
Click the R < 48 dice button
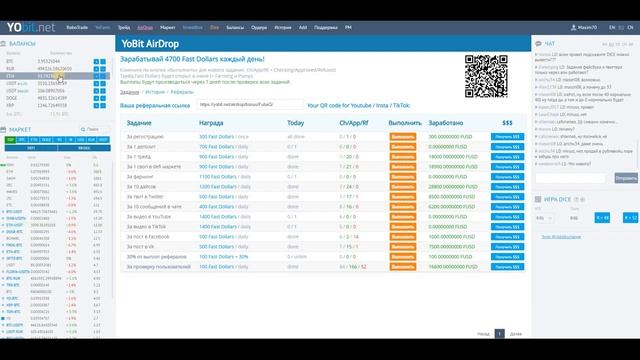pos(602,218)
